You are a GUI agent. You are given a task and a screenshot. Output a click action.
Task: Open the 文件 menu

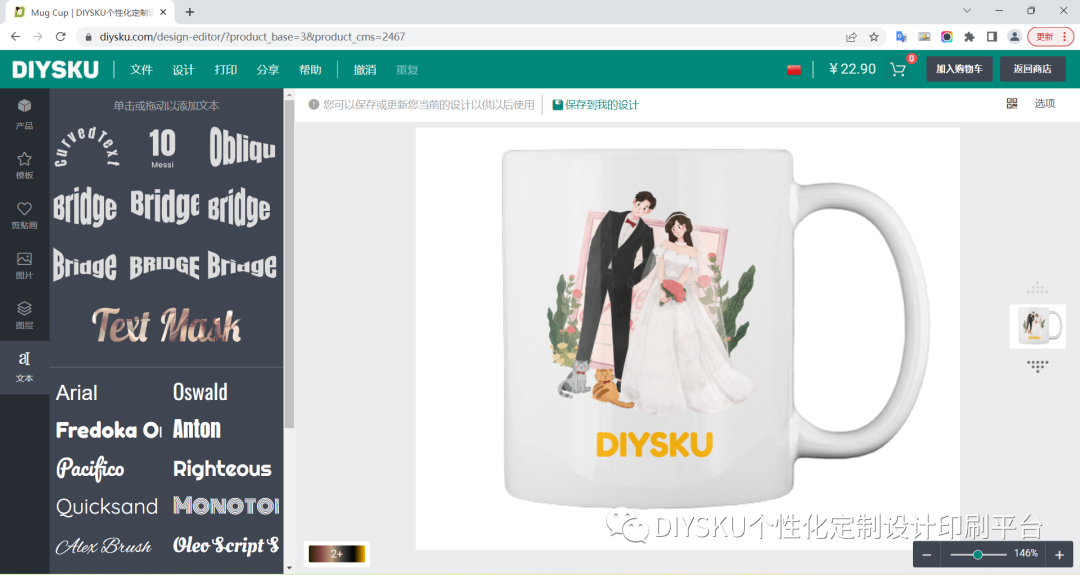point(141,70)
